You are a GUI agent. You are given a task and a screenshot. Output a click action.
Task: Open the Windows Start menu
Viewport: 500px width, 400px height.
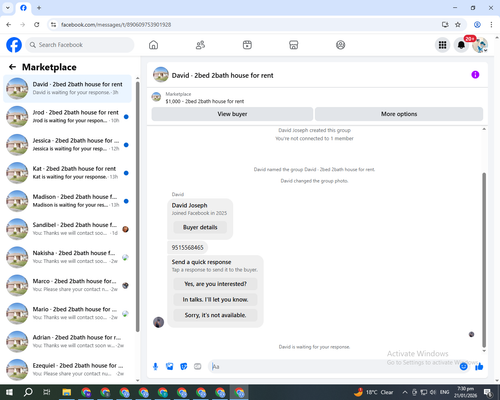(9, 392)
